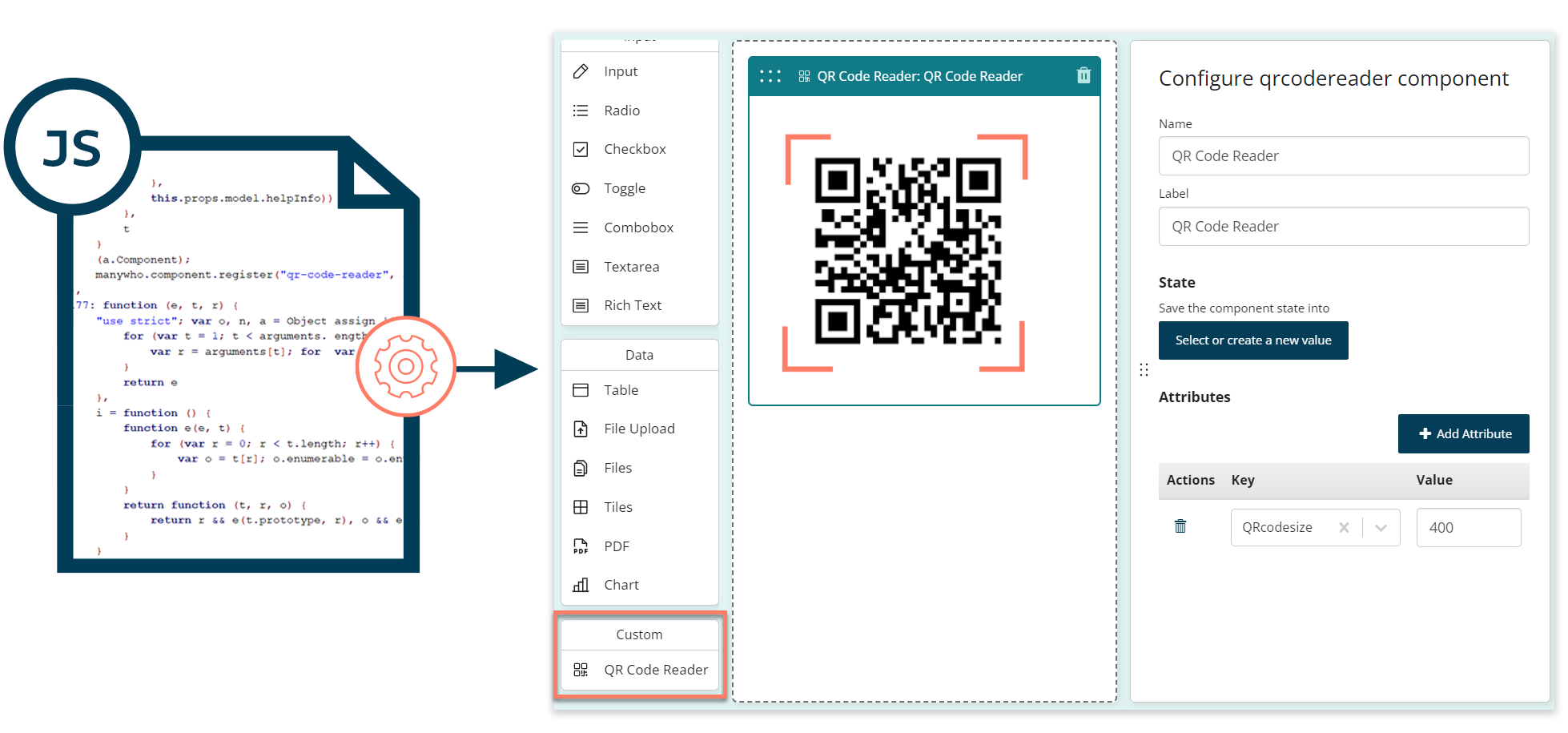Click the Input pencil icon
This screenshot has width=1568, height=733.
[581, 71]
